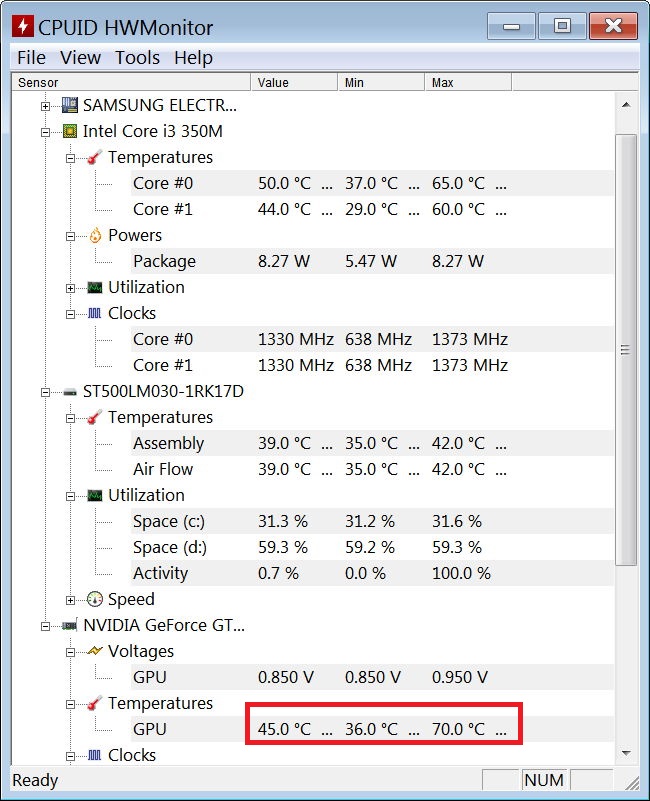Click the scrollbar down arrow
Viewport: 650px width, 801px height.
(626, 753)
